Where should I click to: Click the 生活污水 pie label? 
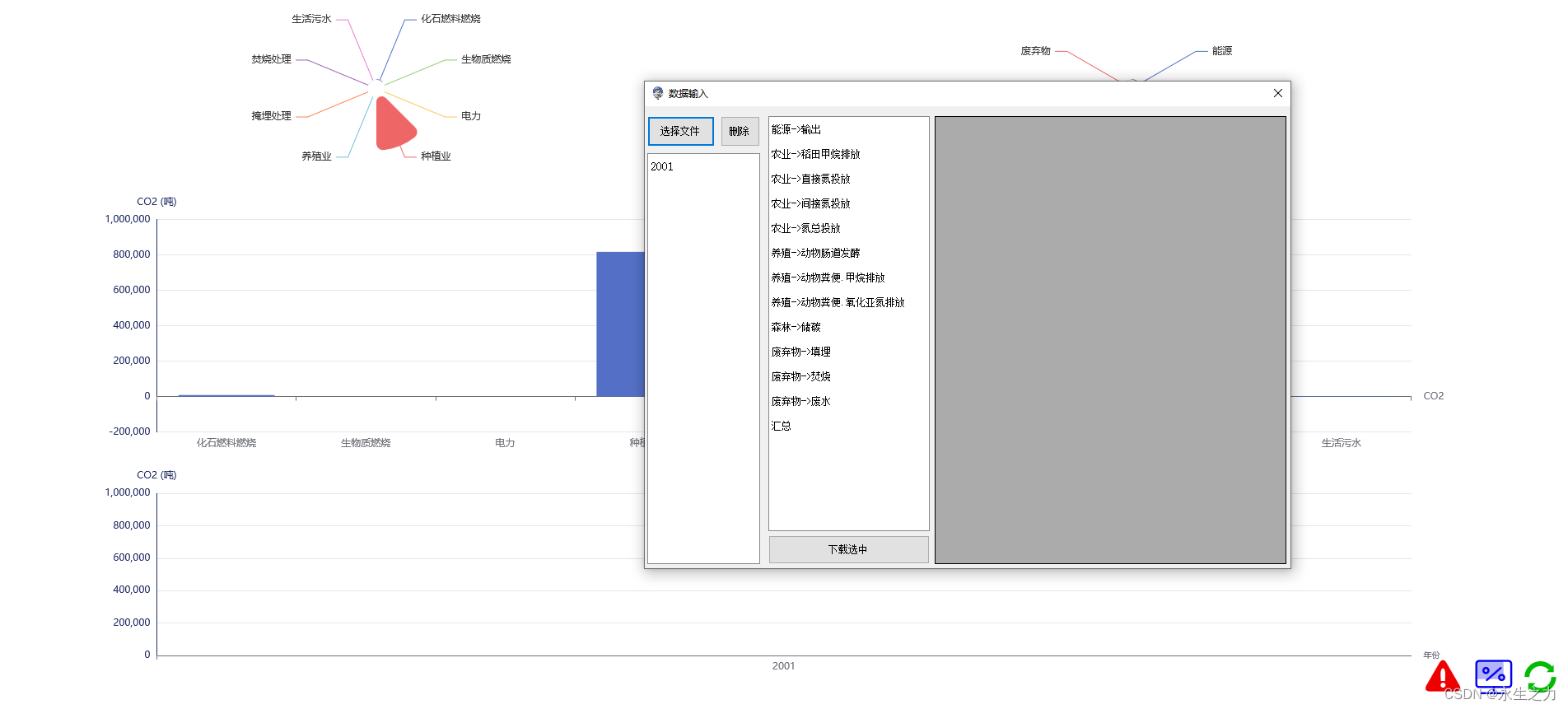point(311,19)
